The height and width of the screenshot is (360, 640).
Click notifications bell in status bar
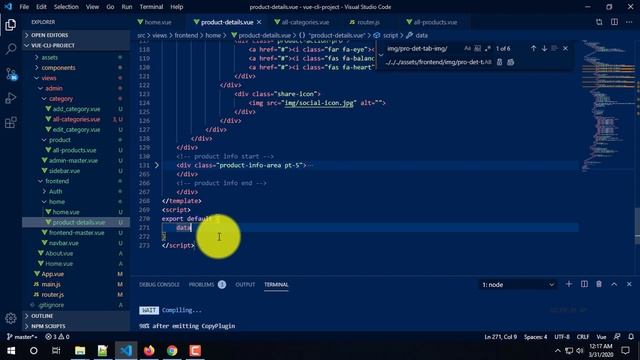[x=631, y=337]
